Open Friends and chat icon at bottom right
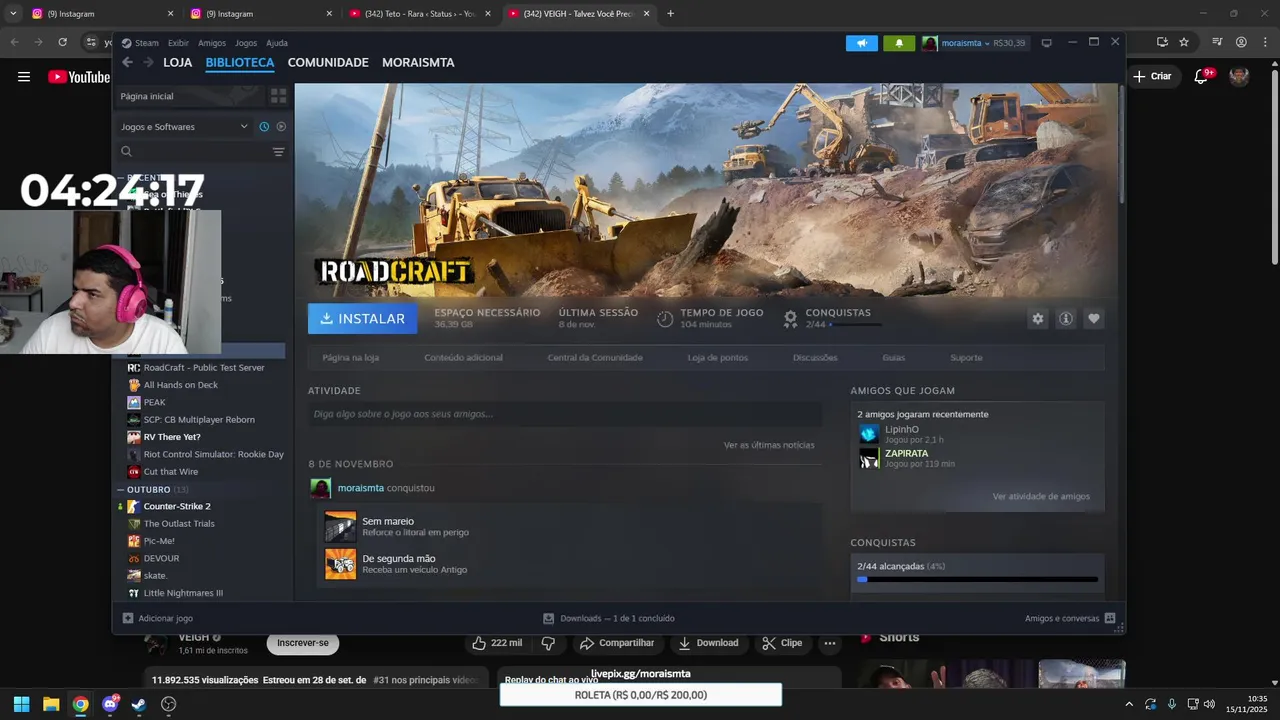1280x720 pixels. pyautogui.click(x=1110, y=618)
